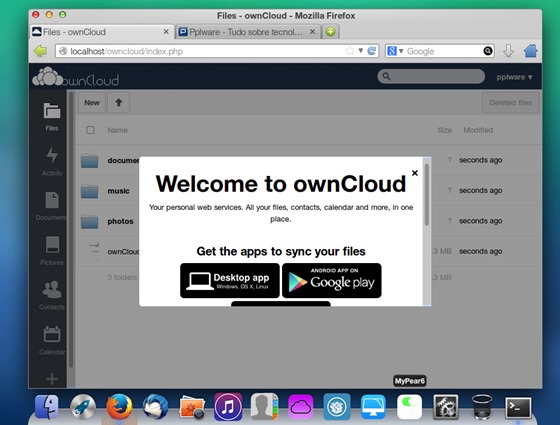Reload the page with refresh icon

point(372,51)
